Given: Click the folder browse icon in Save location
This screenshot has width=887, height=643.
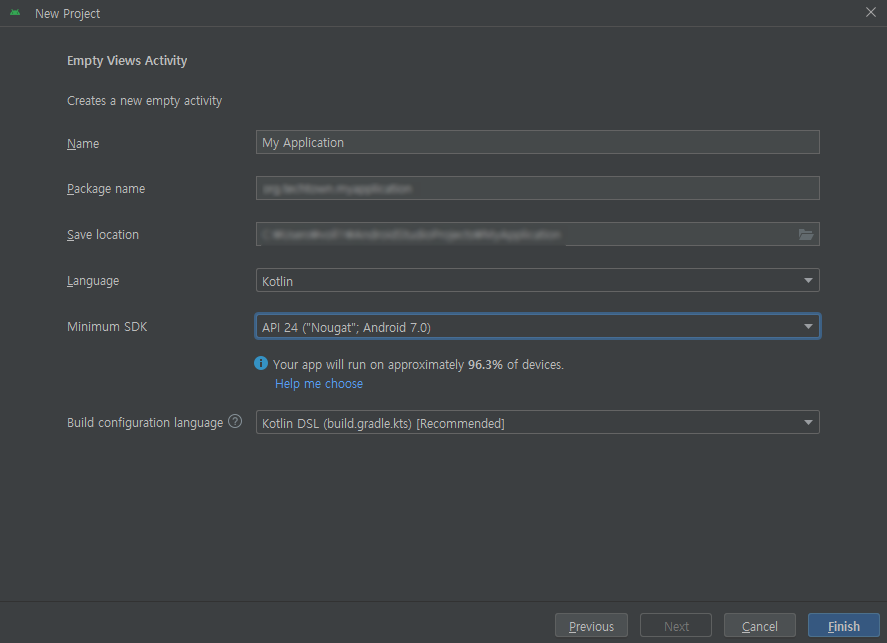Looking at the screenshot, I should [806, 235].
